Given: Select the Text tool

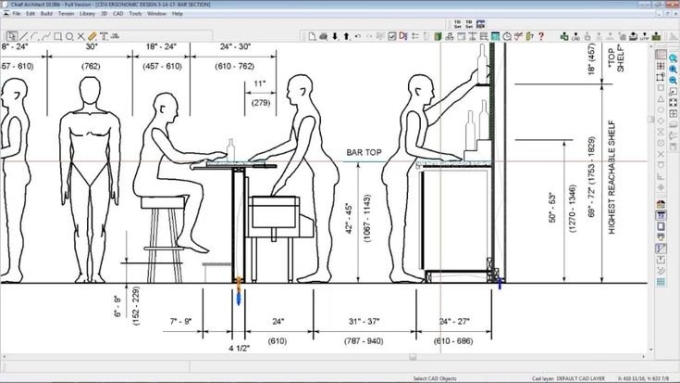Looking at the screenshot, I should coord(104,36).
